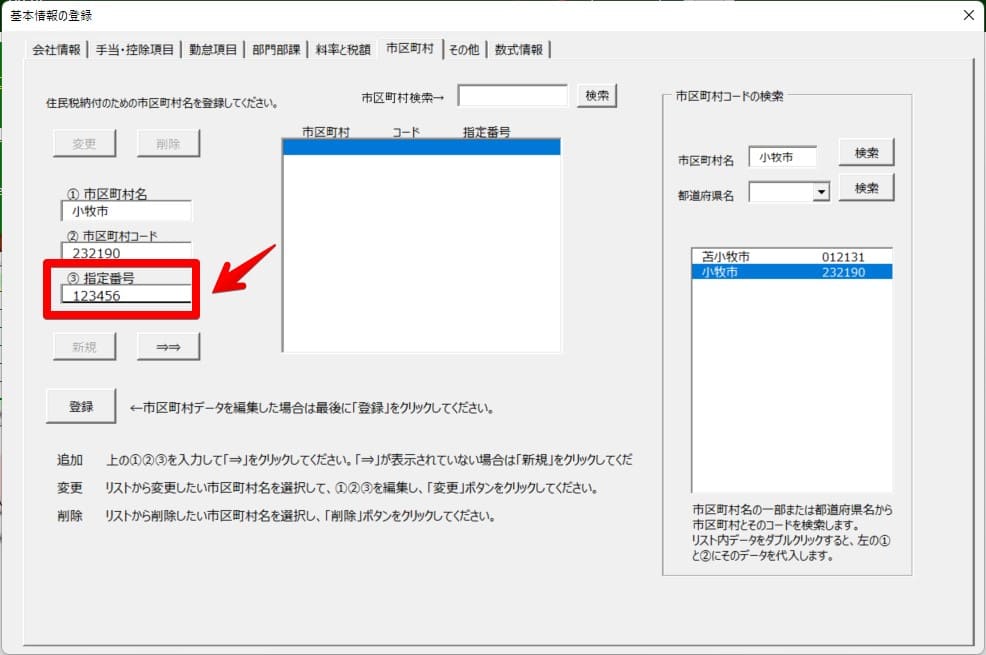
Task: Switch to the 会社情報 tab
Action: tap(56, 49)
